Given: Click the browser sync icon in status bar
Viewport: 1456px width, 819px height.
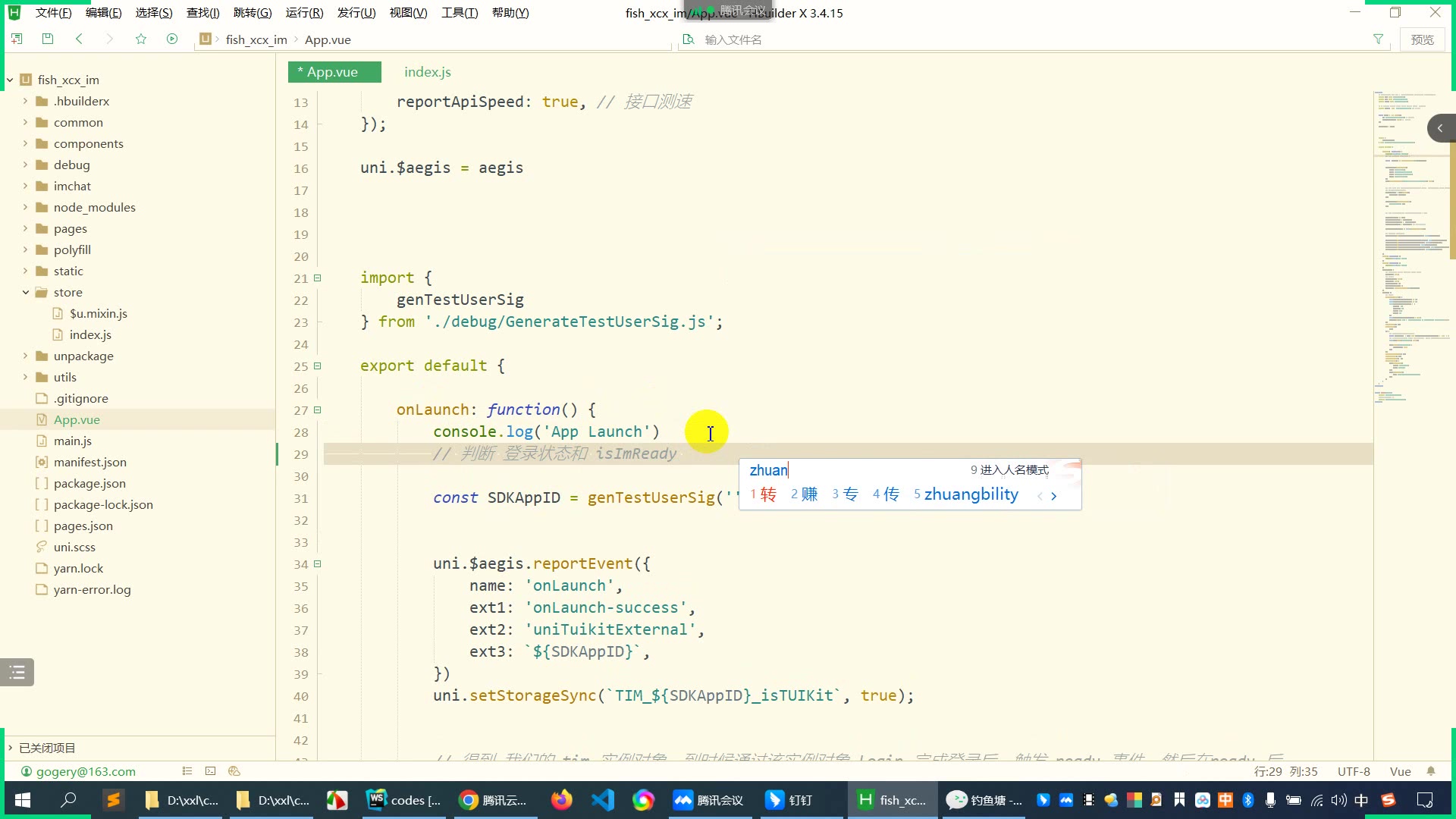Looking at the screenshot, I should coord(234,771).
